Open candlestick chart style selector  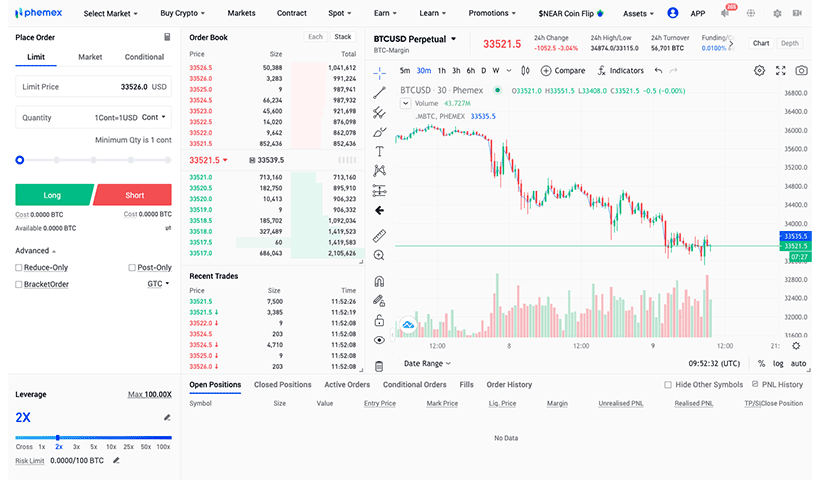click(526, 71)
